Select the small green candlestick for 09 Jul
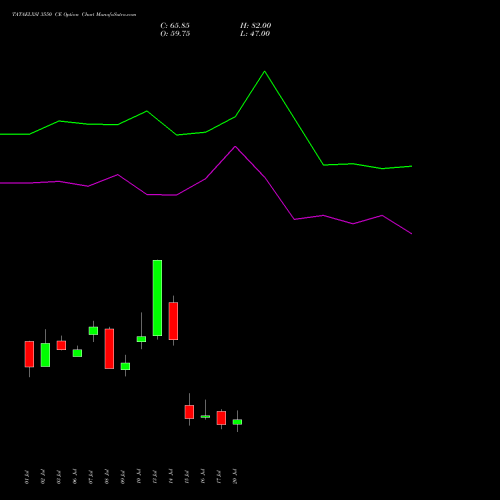 125,366
